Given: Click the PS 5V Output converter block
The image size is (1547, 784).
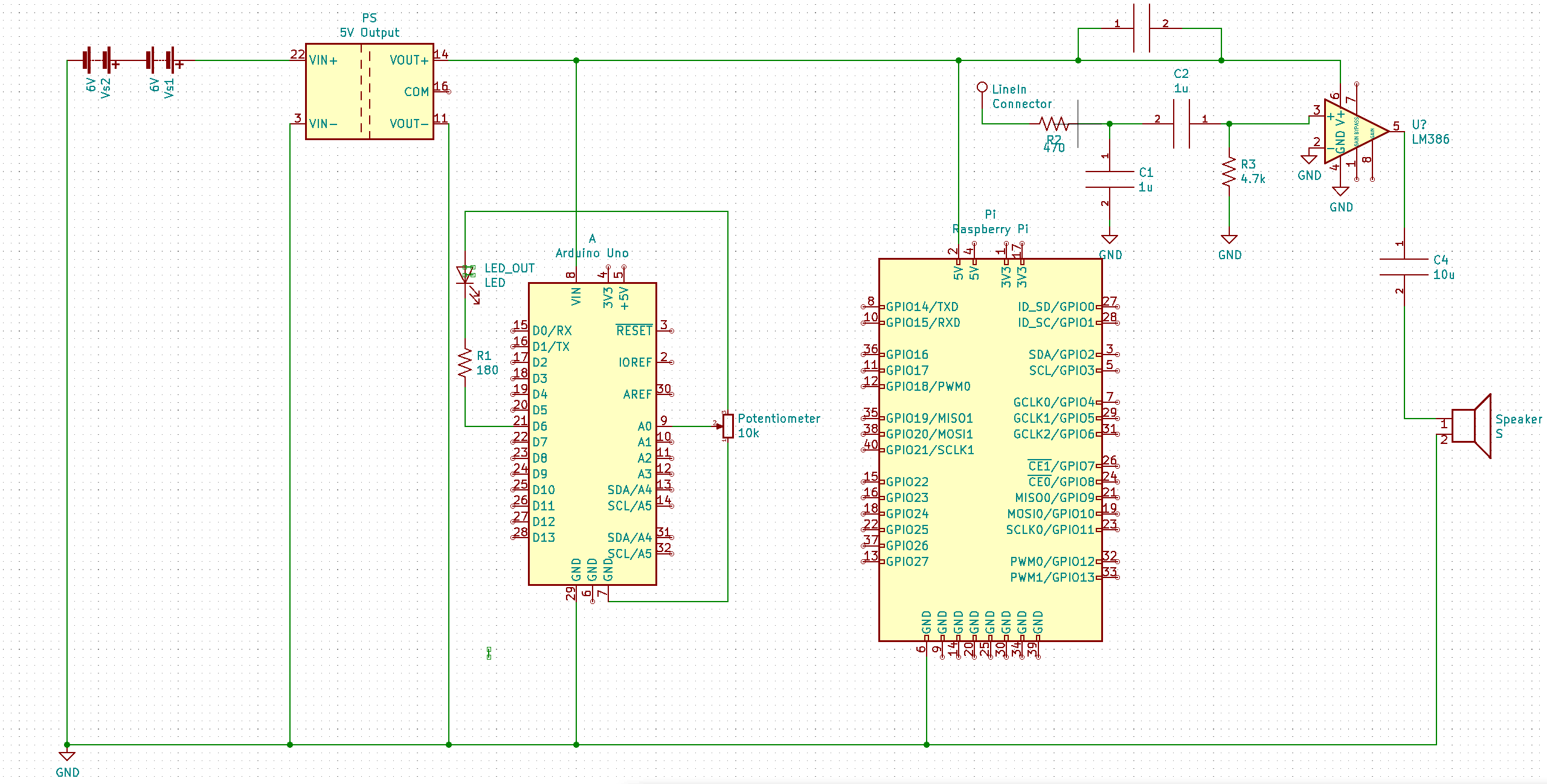Looking at the screenshot, I should (x=370, y=91).
